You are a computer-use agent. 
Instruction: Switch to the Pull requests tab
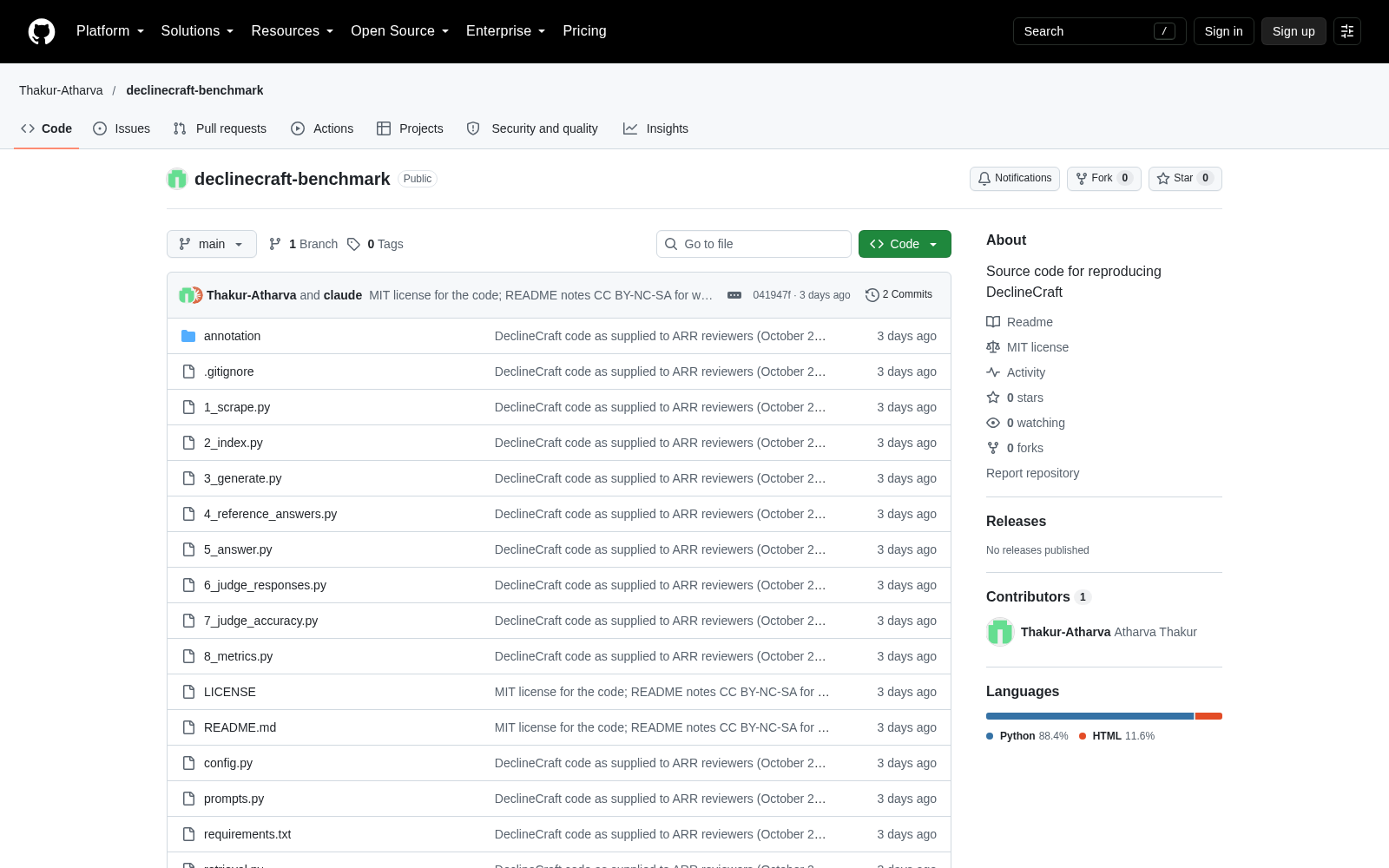pos(220,128)
